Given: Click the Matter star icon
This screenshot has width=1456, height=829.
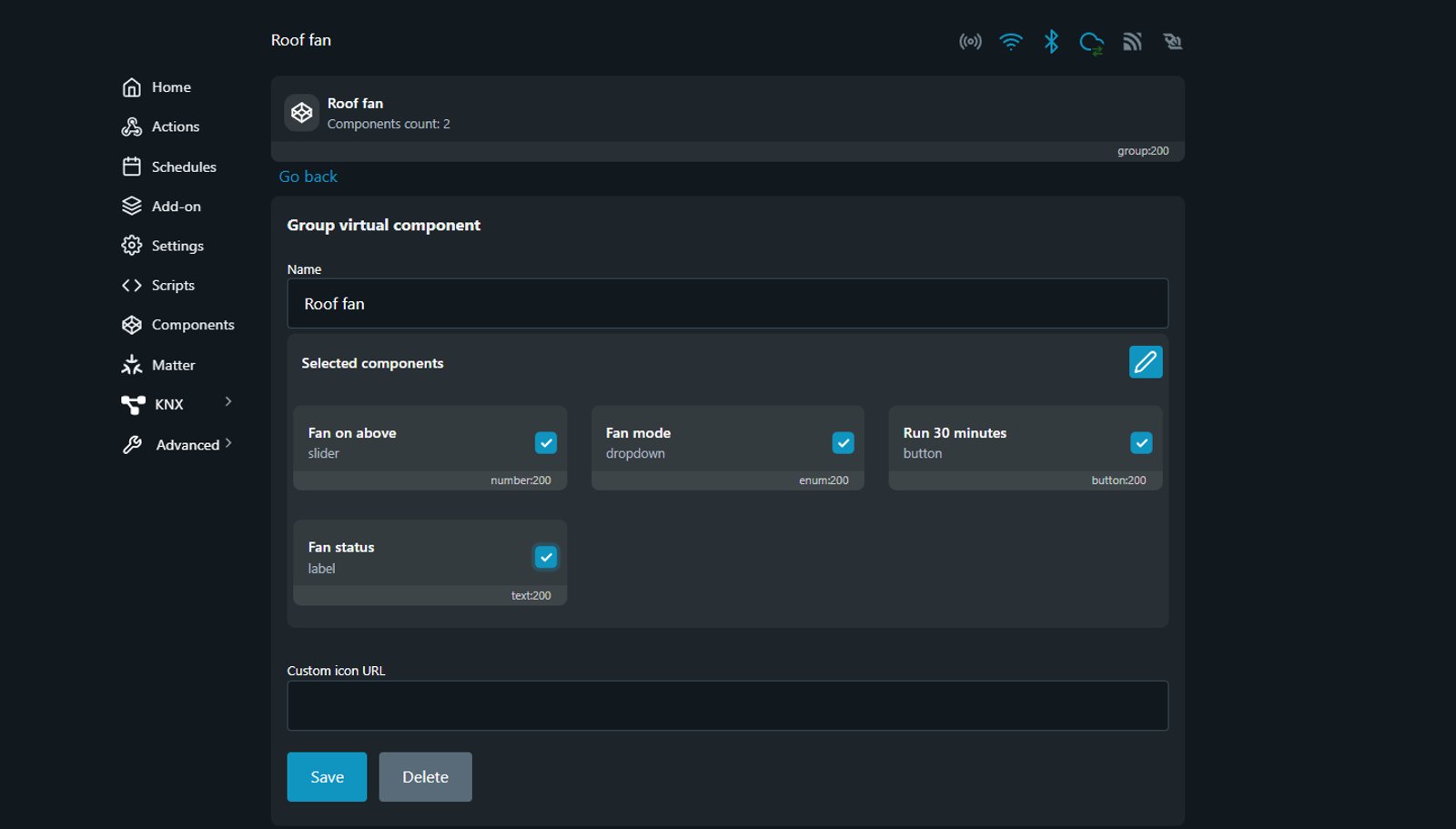Looking at the screenshot, I should [132, 365].
